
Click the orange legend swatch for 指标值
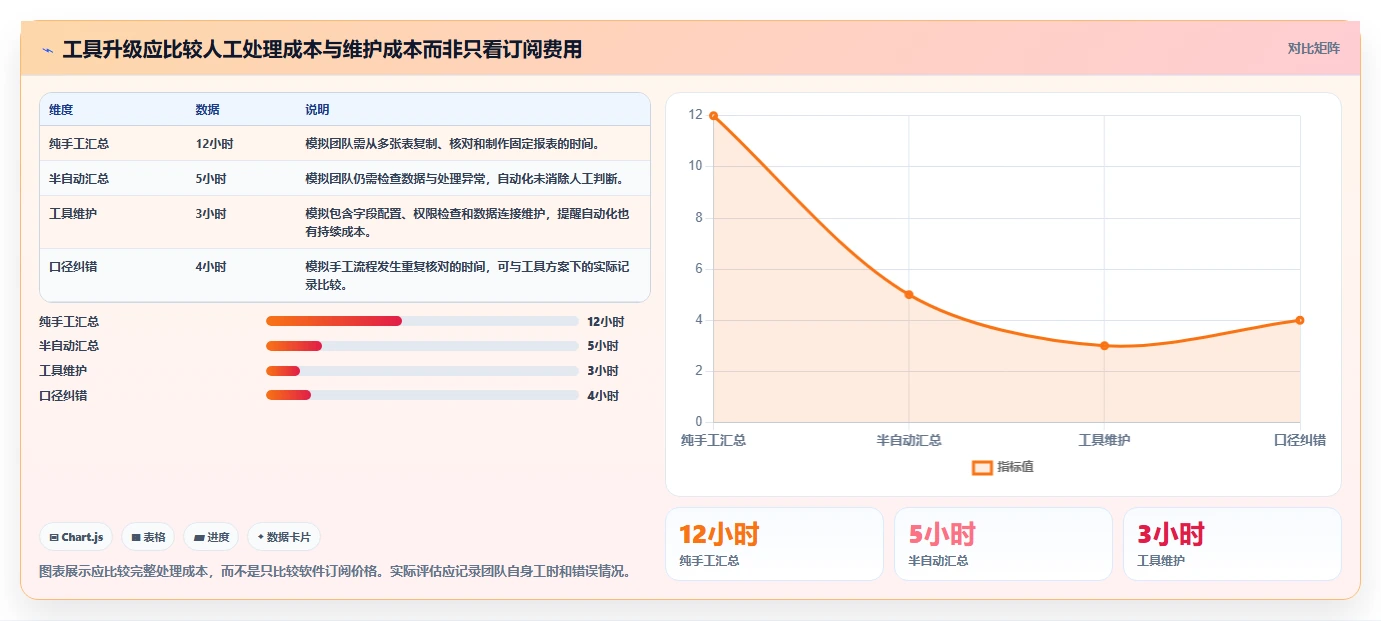pos(983,467)
